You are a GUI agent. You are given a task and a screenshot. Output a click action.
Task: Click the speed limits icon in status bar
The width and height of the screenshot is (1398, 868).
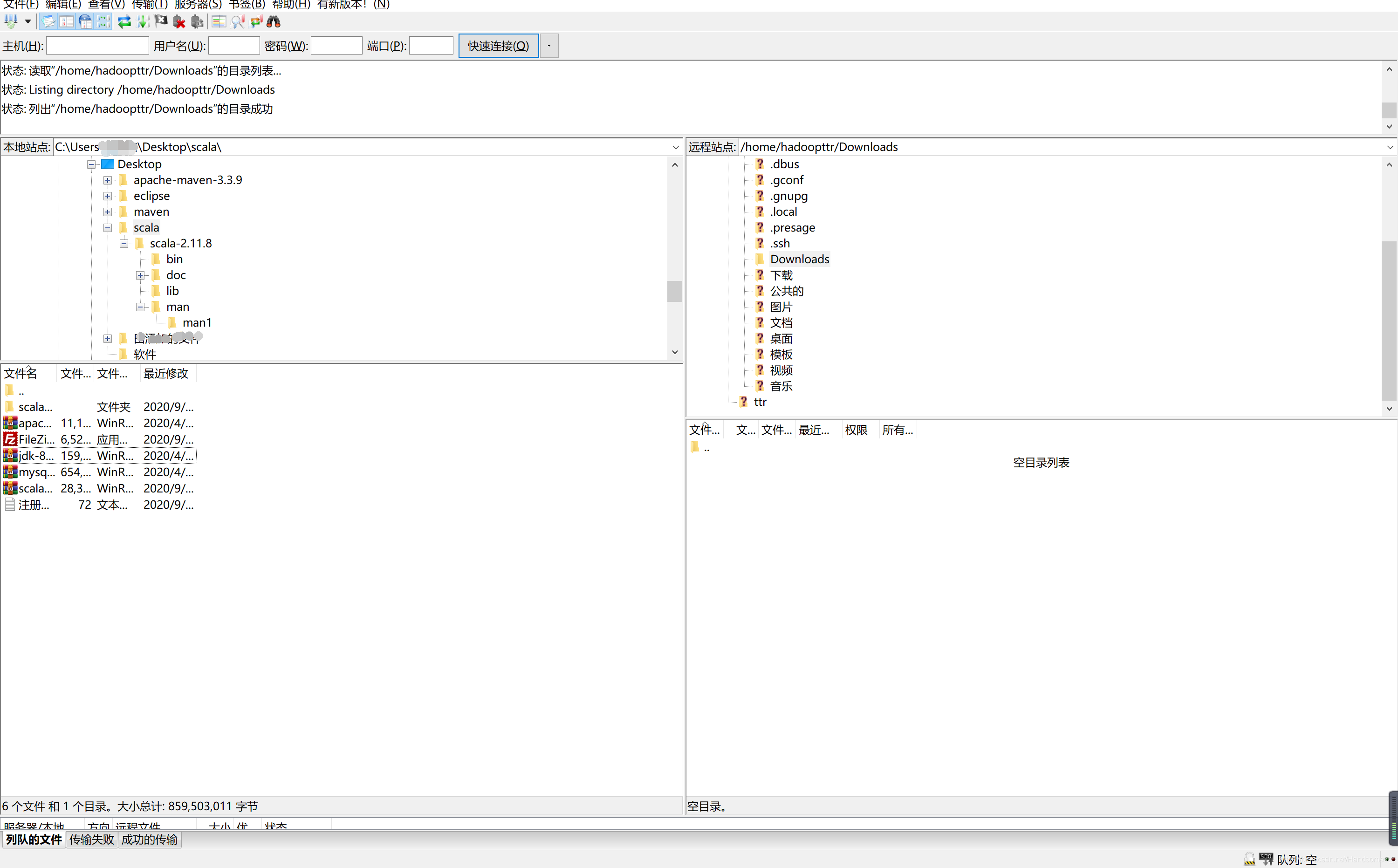point(1266,859)
